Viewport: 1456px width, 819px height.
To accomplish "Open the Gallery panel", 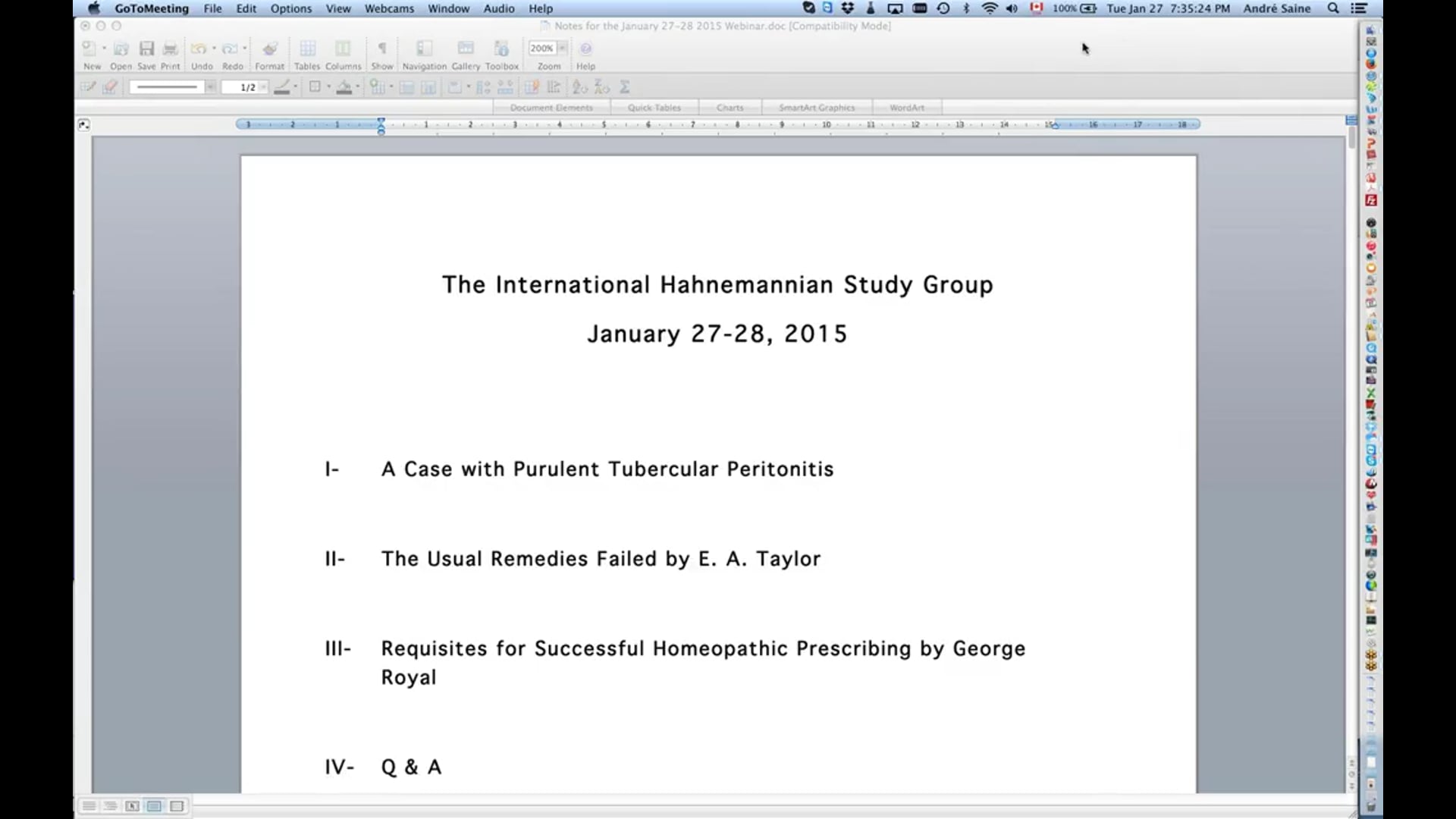I will 465,48.
